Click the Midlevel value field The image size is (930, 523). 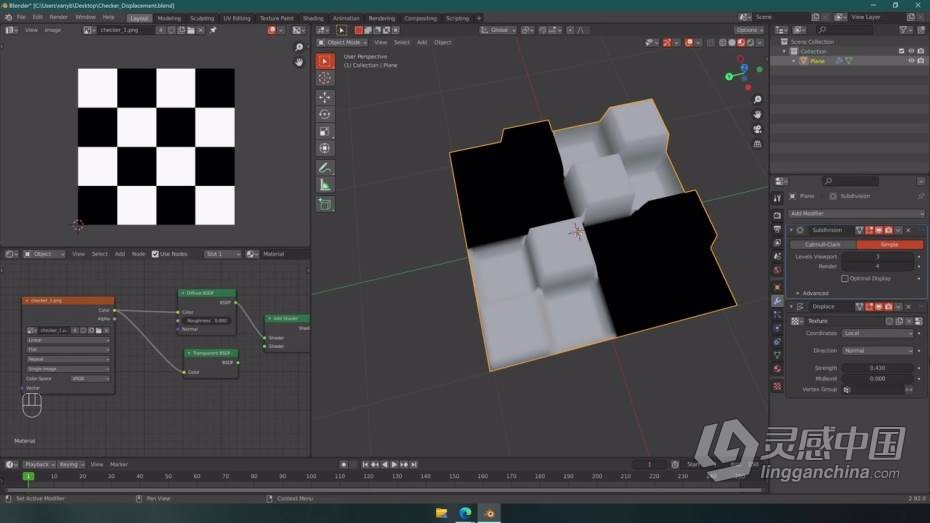[x=878, y=378]
